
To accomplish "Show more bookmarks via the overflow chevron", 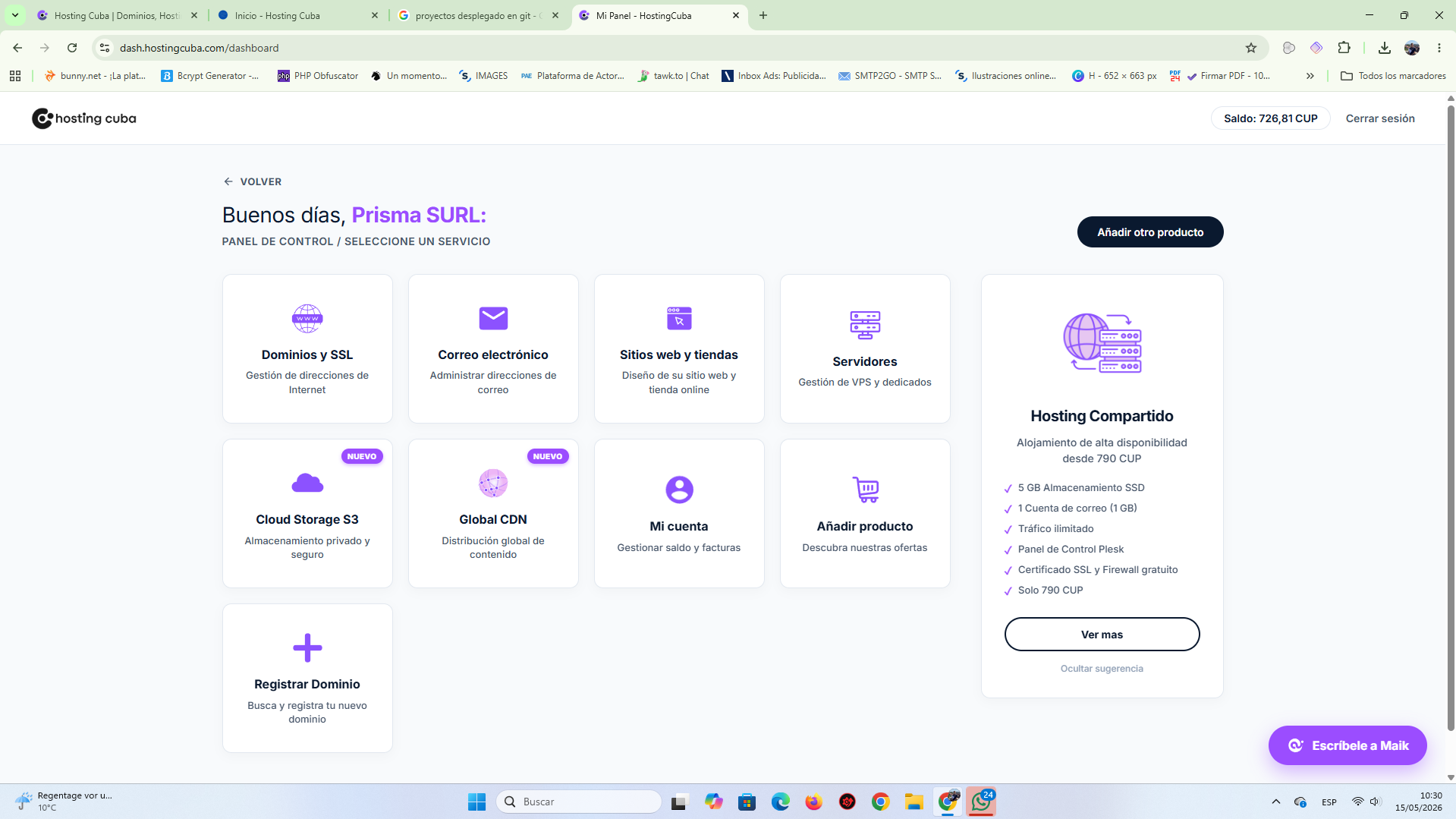I will pyautogui.click(x=1310, y=76).
